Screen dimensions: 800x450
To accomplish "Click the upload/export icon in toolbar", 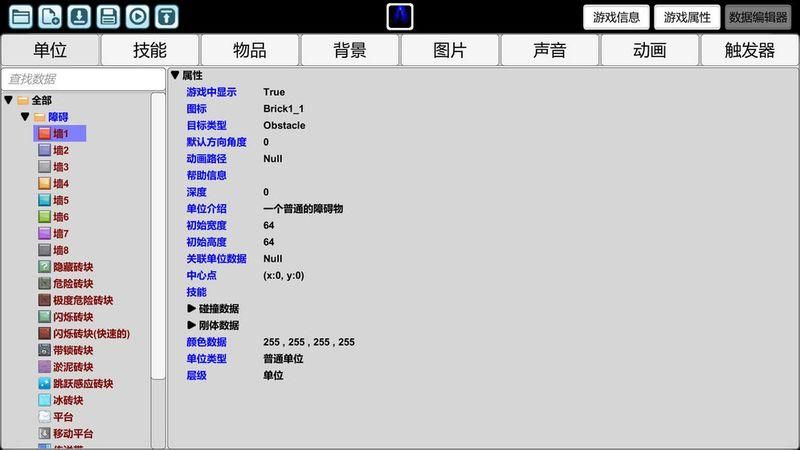I will (x=167, y=17).
